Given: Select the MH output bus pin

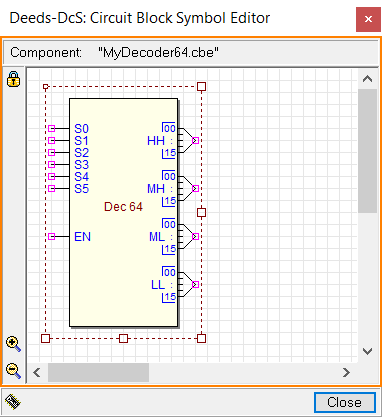Looking at the screenshot, I should (196, 188).
